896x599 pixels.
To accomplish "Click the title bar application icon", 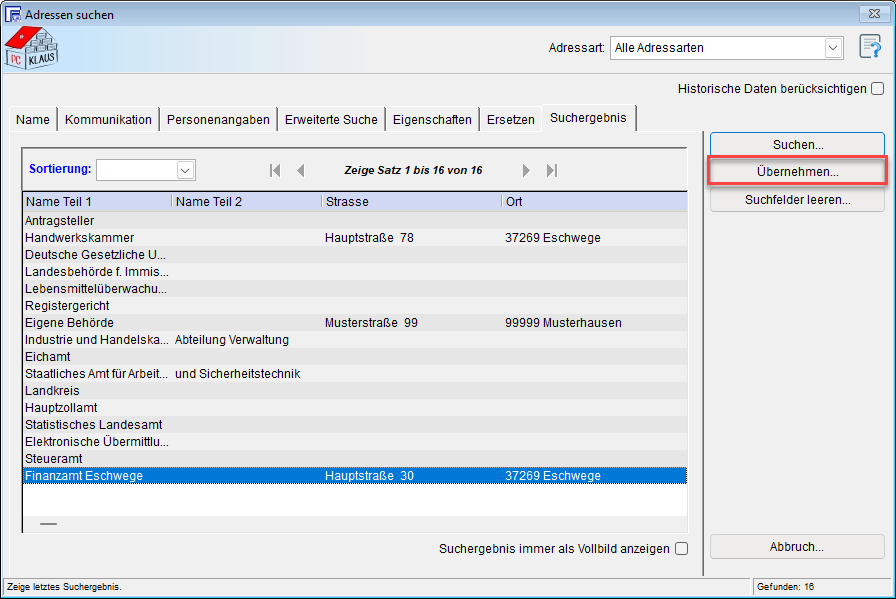I will pos(13,14).
